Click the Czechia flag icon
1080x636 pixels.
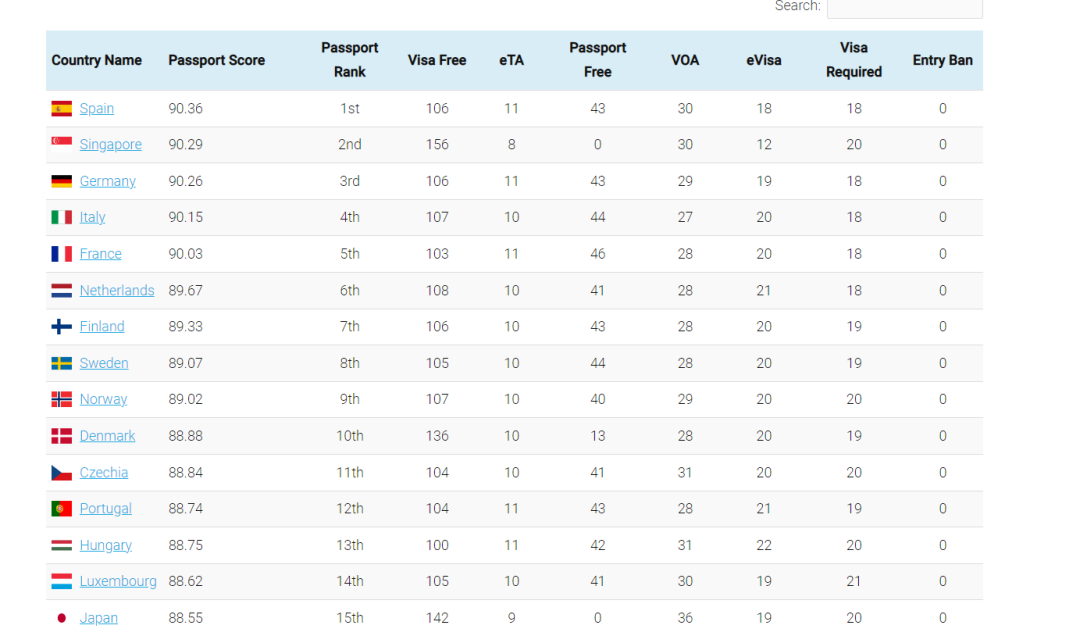[x=61, y=473]
